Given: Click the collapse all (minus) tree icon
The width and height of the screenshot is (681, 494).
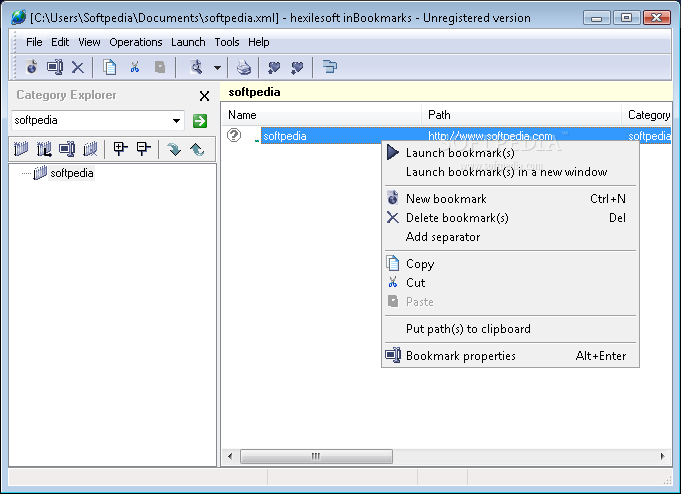Looking at the screenshot, I should coord(143,149).
